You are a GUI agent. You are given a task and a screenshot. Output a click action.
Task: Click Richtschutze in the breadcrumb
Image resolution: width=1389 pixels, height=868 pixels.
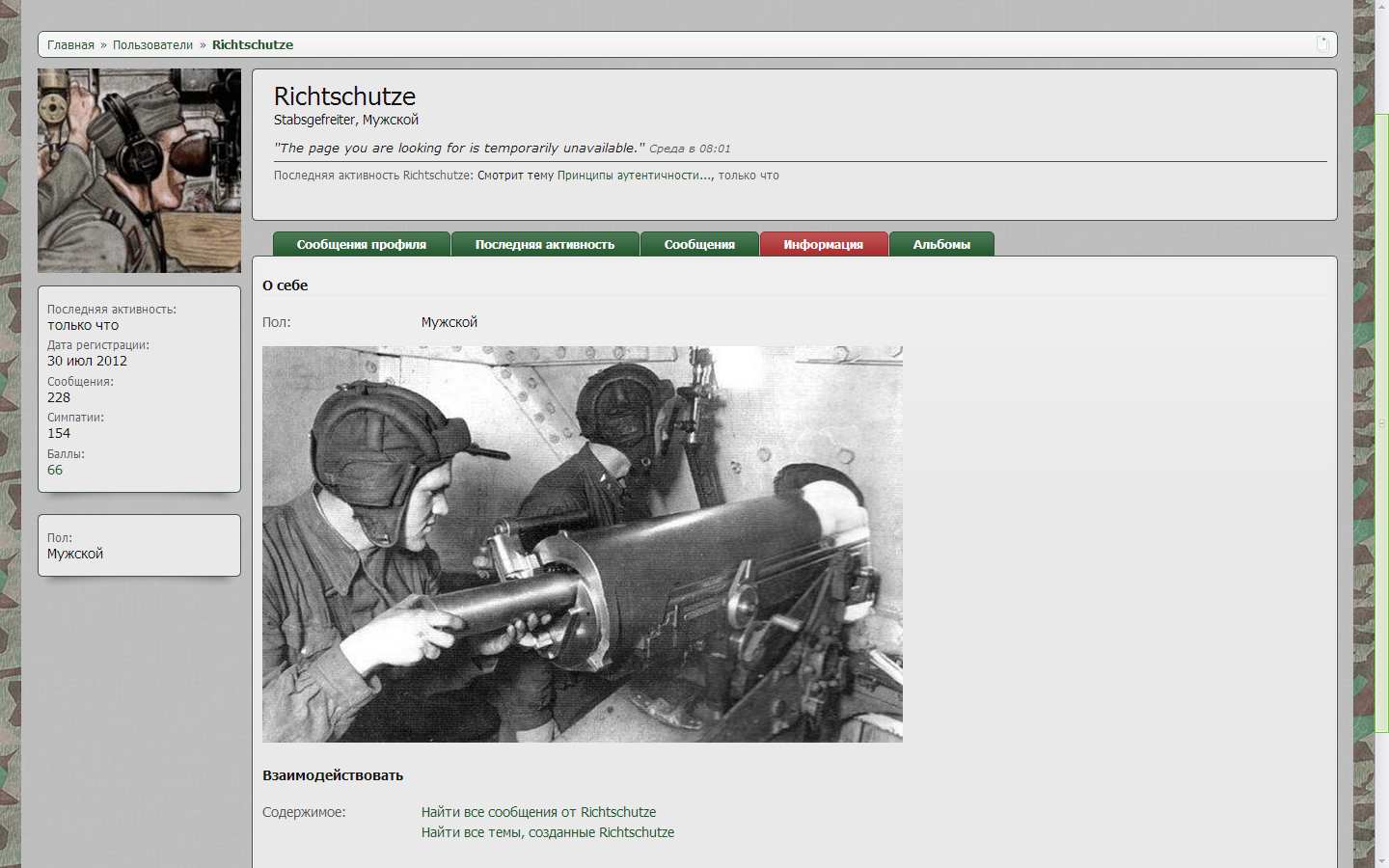253,45
